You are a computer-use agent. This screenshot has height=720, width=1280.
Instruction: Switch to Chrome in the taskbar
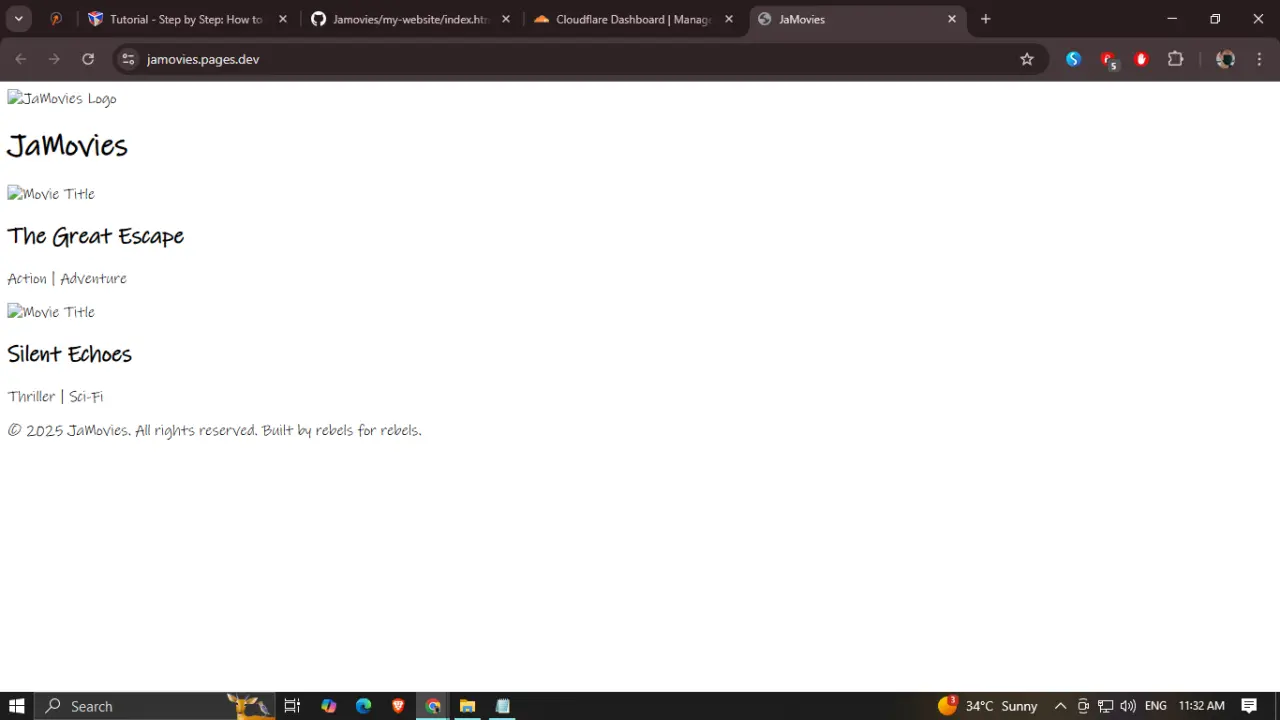click(x=433, y=706)
